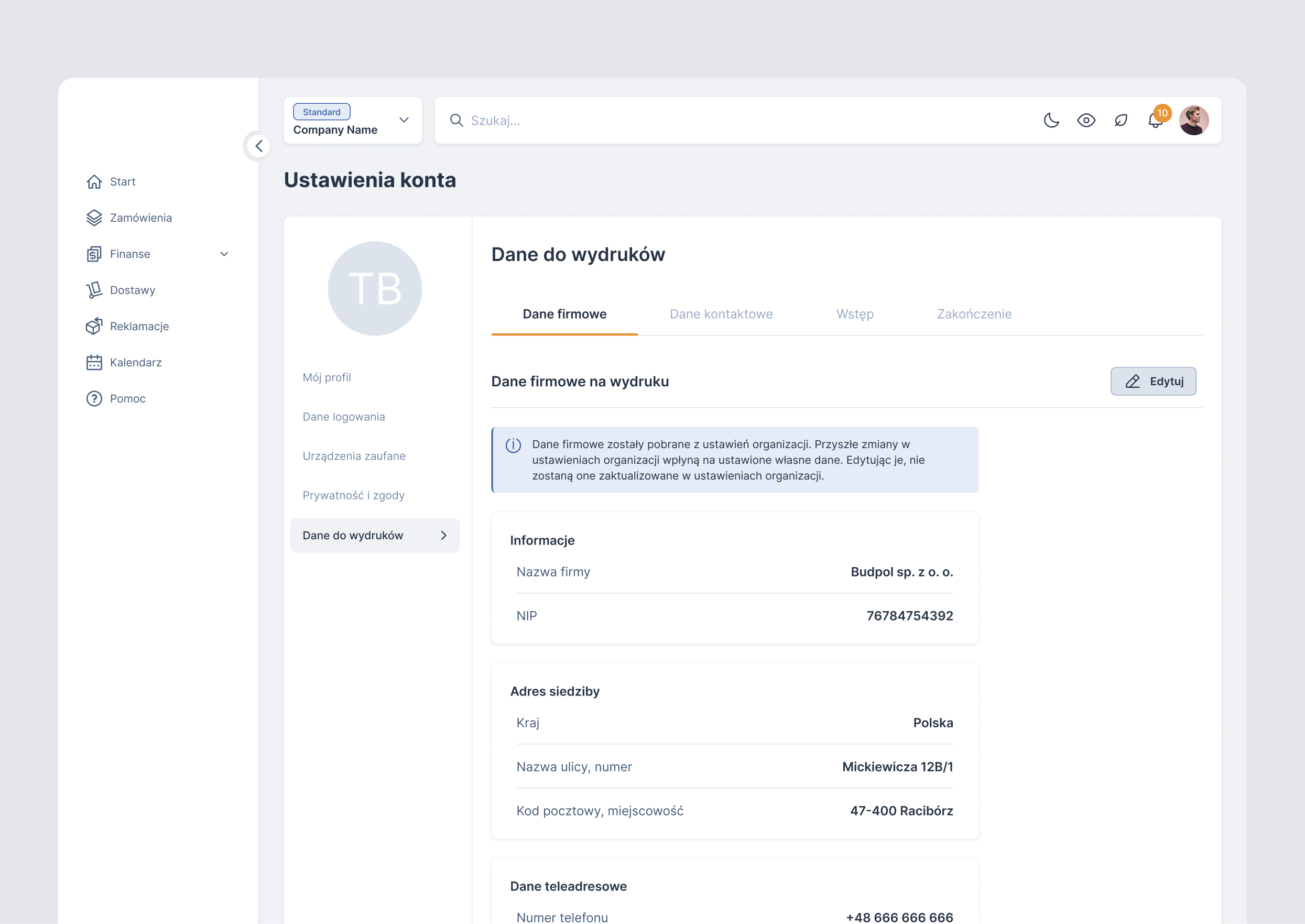Click the Polska country value

coord(933,723)
